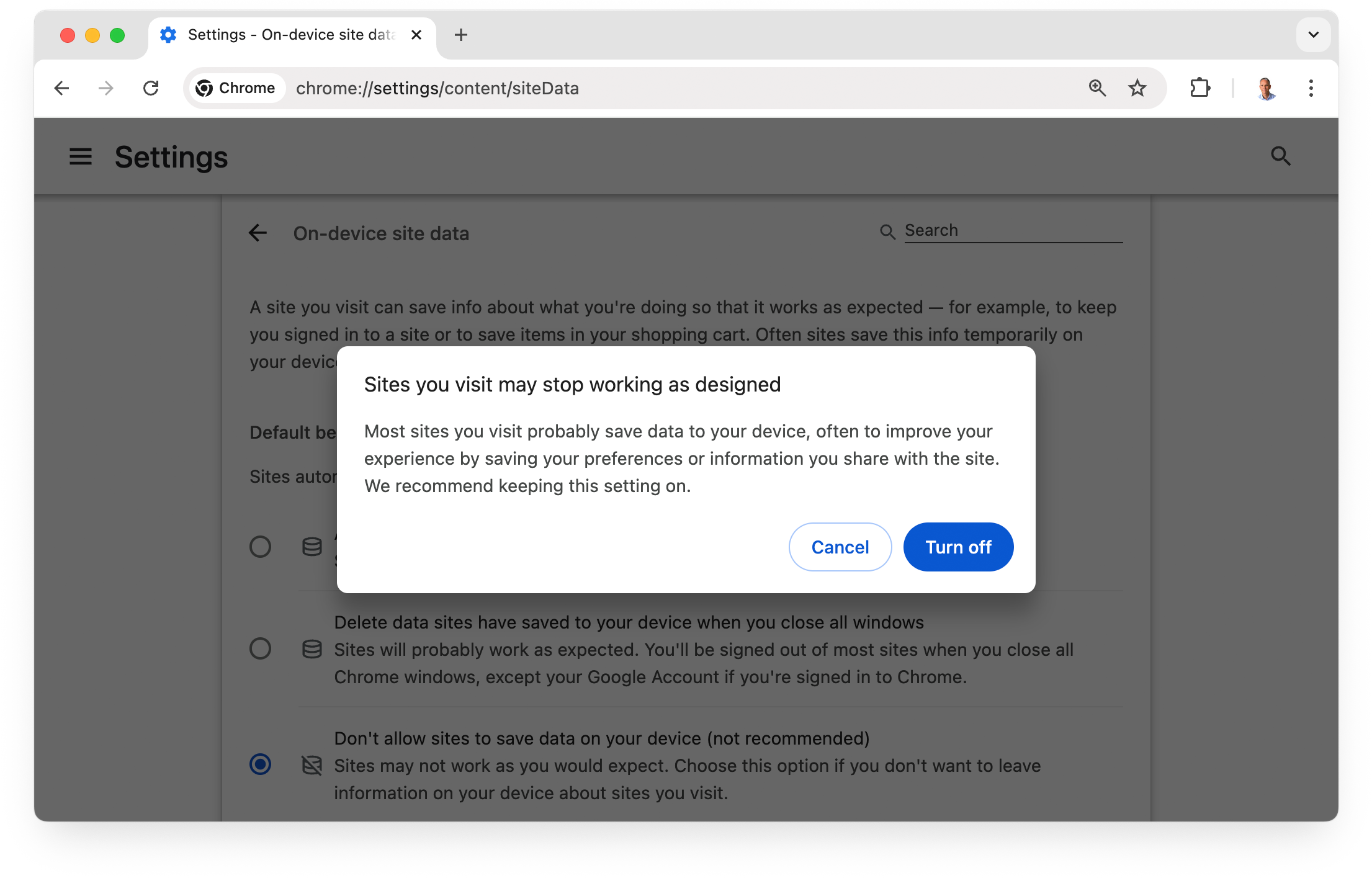Click the bookmark star icon in toolbar
Image resolution: width=1372 pixels, height=878 pixels.
pos(1139,87)
